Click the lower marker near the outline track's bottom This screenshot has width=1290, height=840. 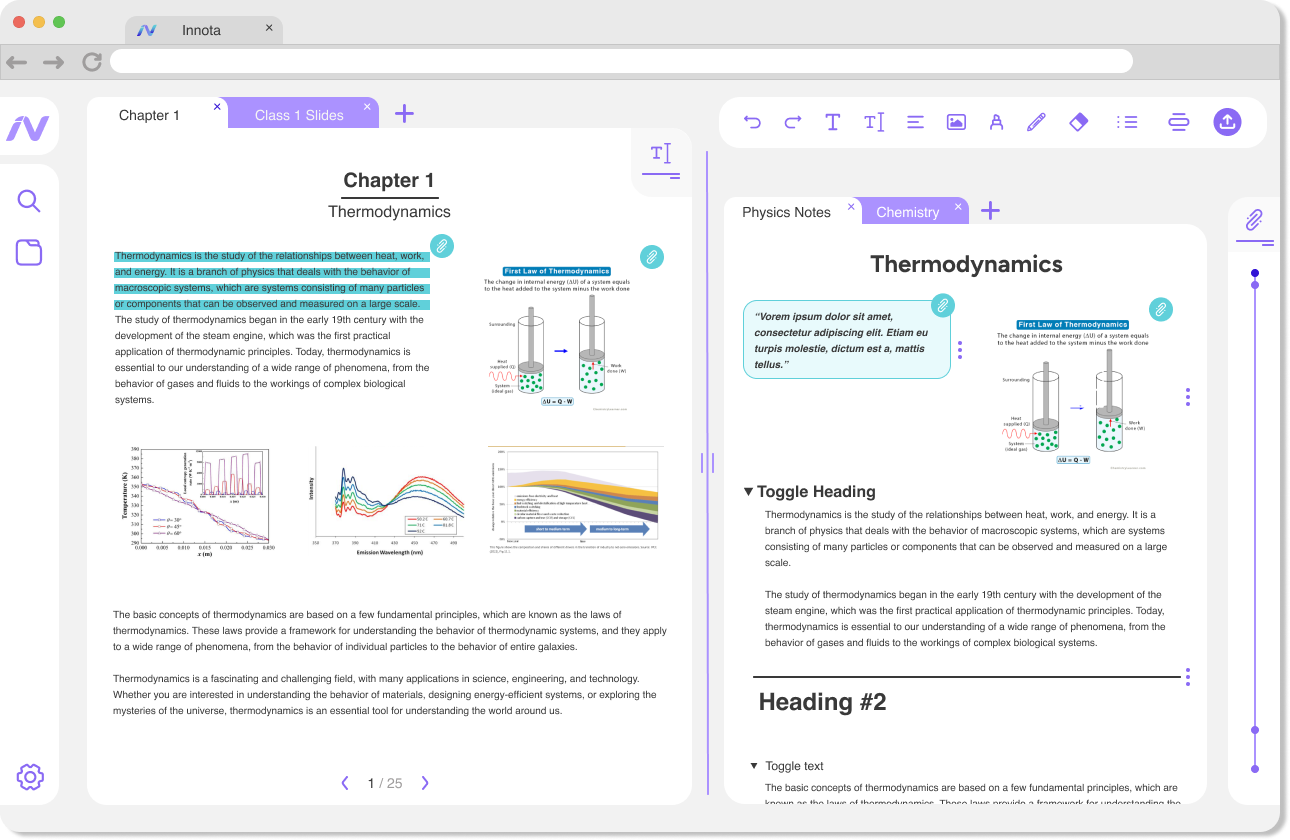pyautogui.click(x=1255, y=730)
